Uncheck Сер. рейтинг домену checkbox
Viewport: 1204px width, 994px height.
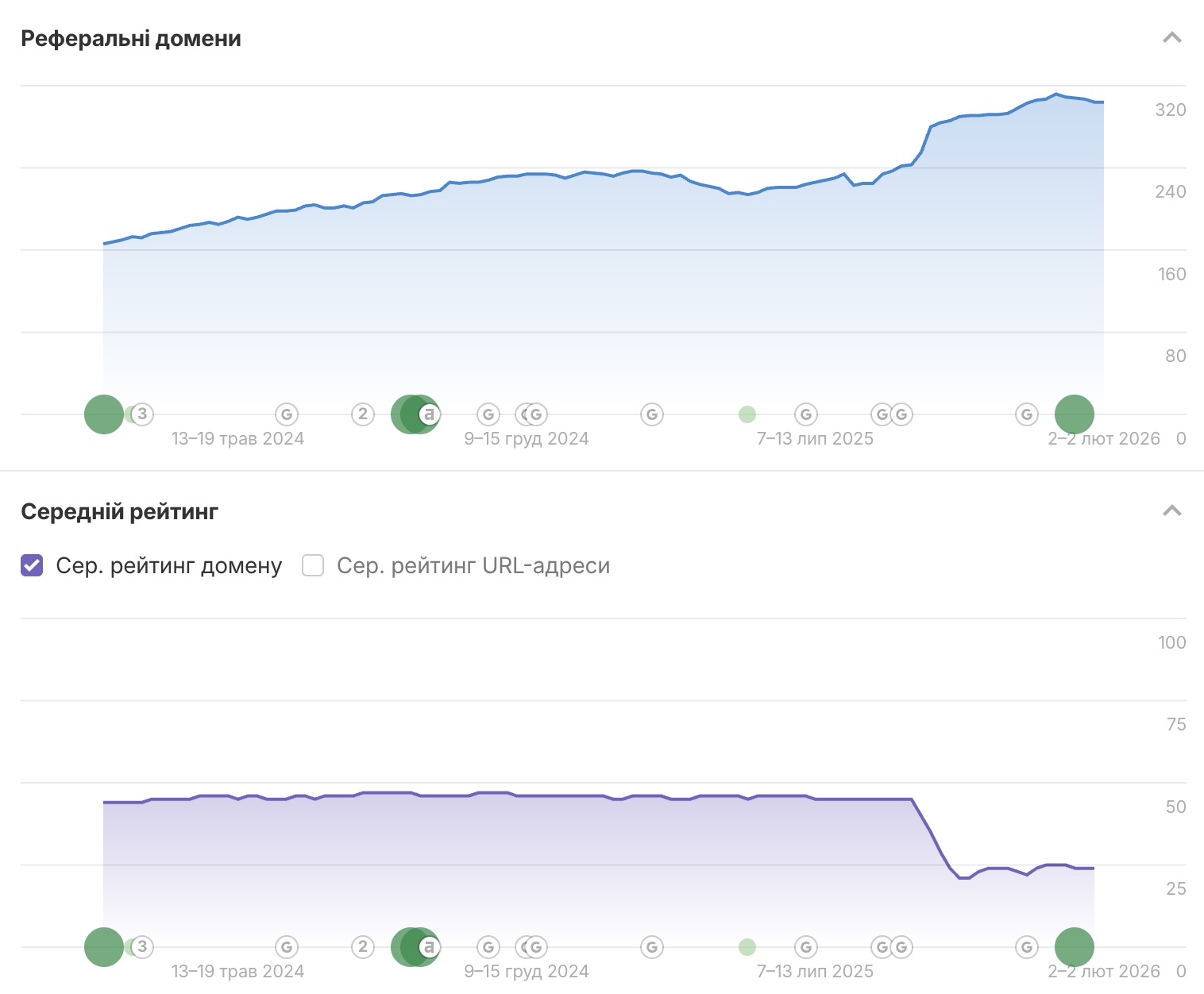(32, 565)
